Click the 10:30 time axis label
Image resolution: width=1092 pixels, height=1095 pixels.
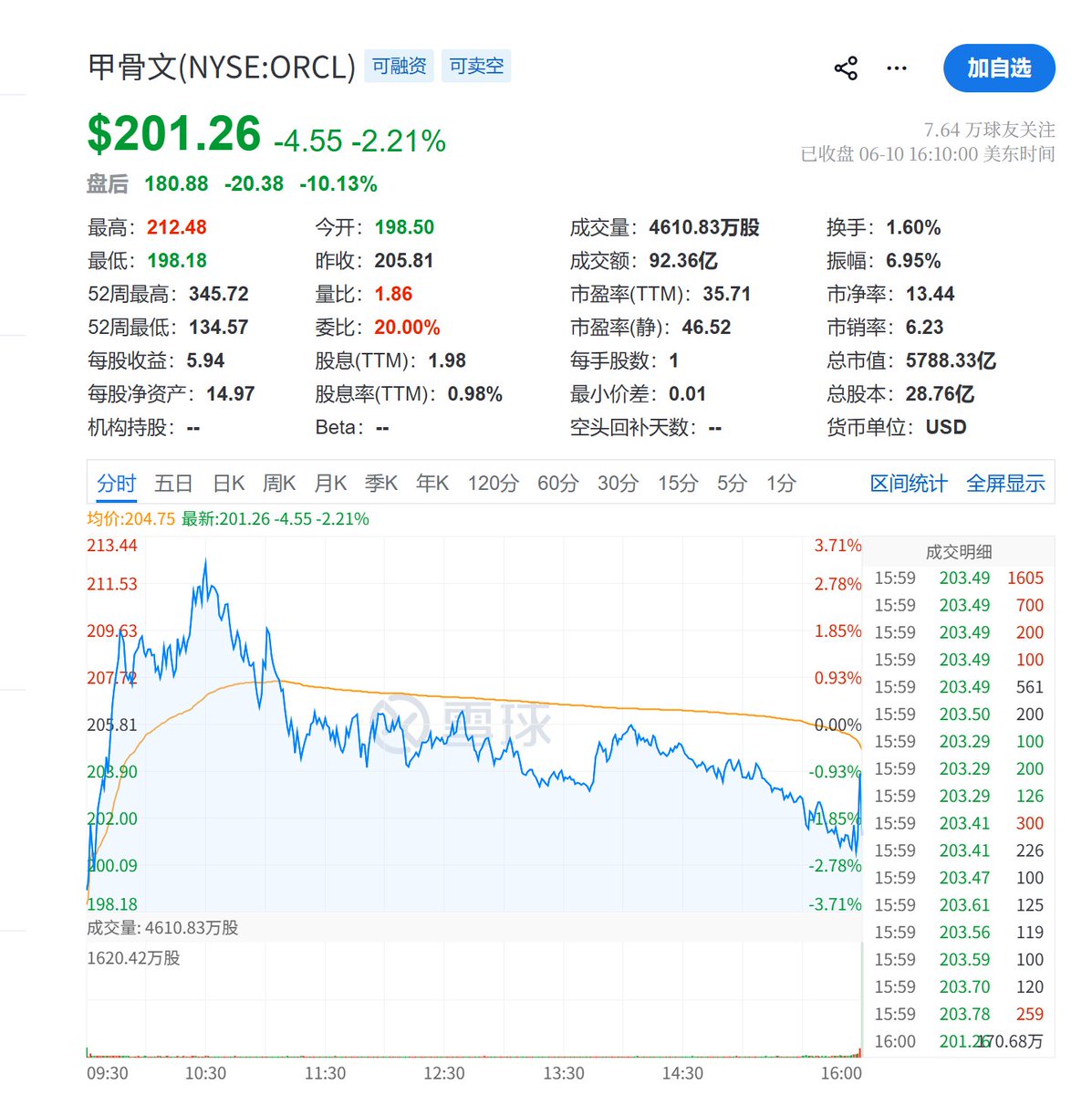pos(205,1073)
